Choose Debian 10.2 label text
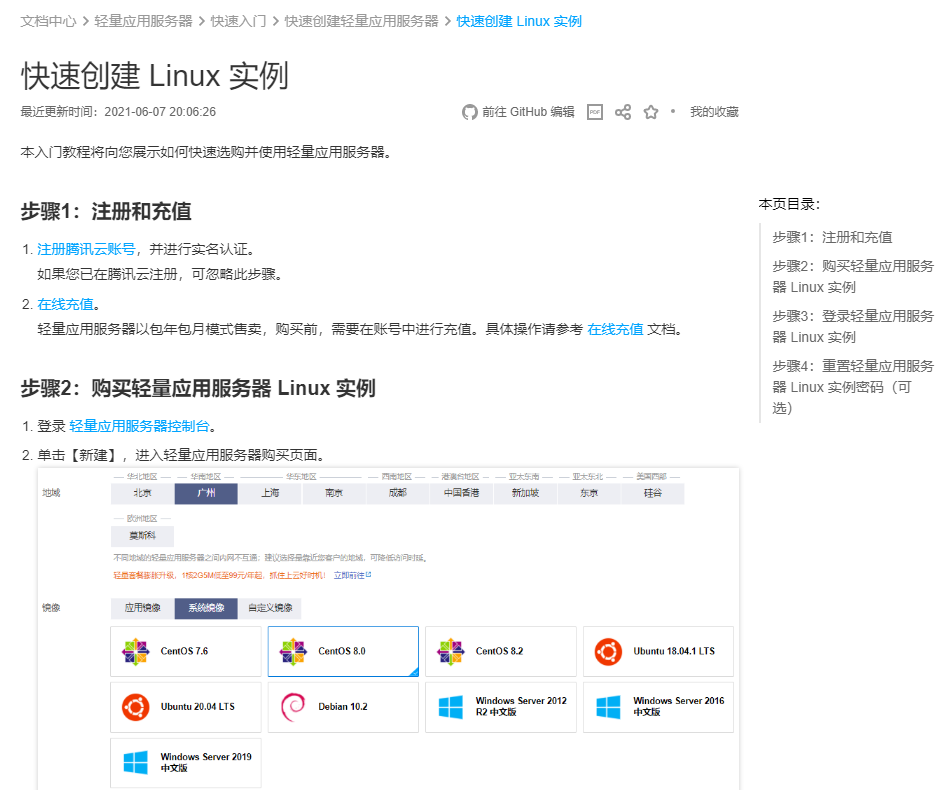 point(342,707)
